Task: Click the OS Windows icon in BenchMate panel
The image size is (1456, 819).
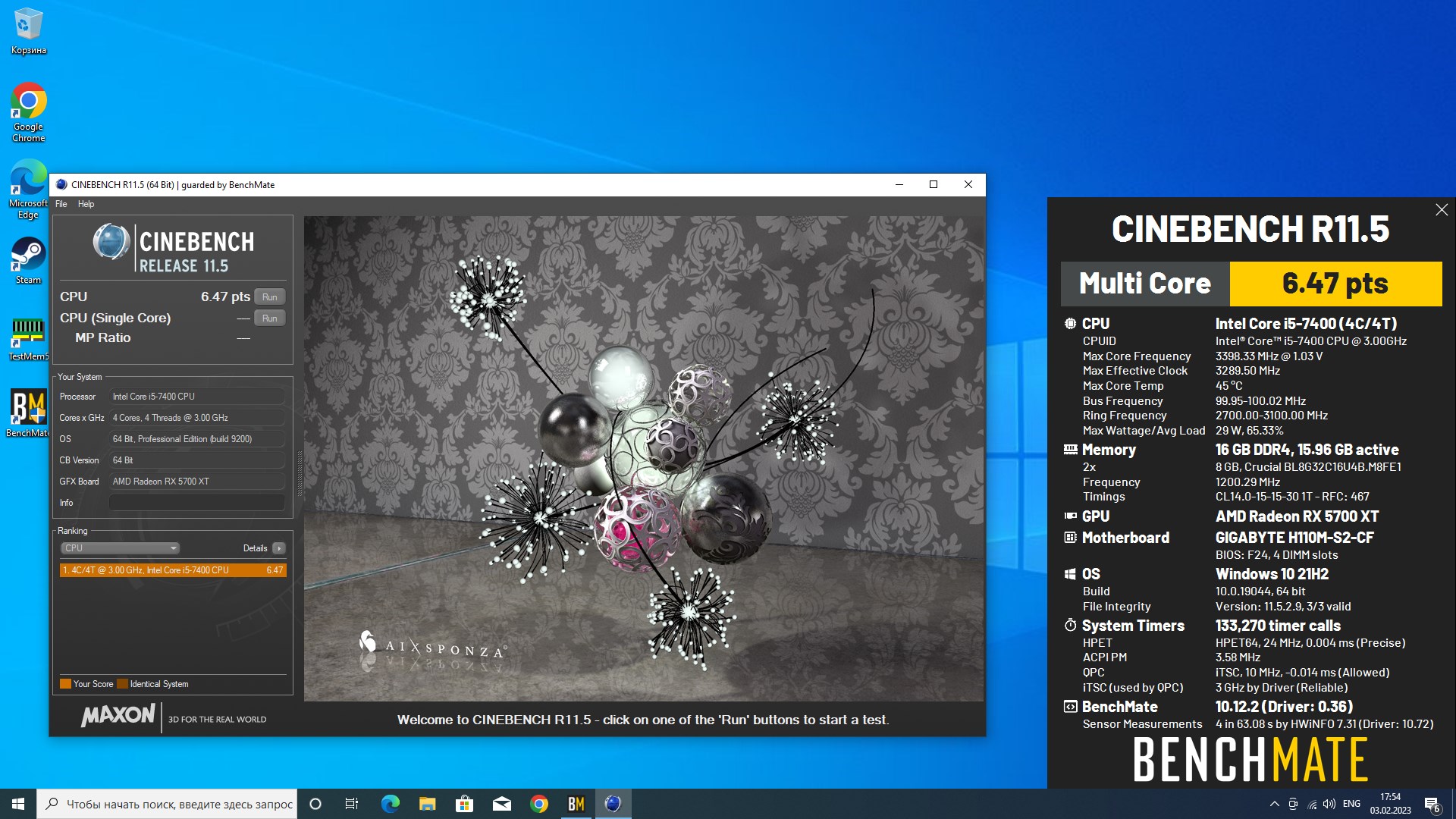Action: click(1070, 574)
